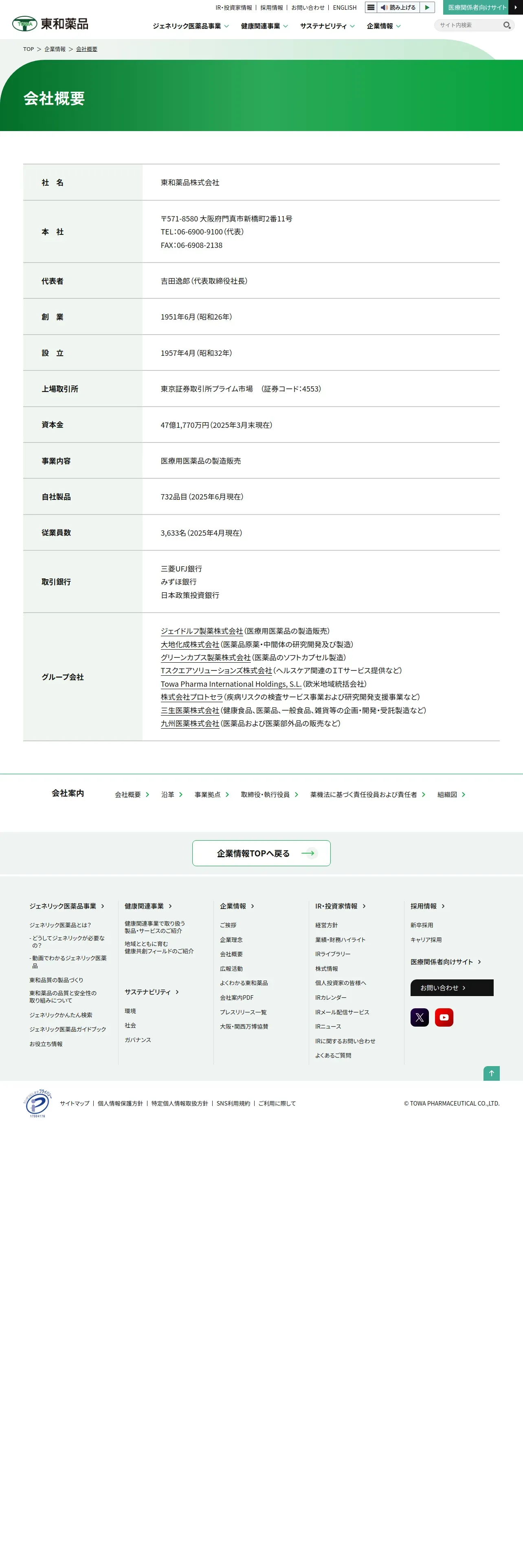Viewport: 523px width, 1568px height.
Task: Open the read-aloud menu (hamburger) icon
Action: (371, 8)
